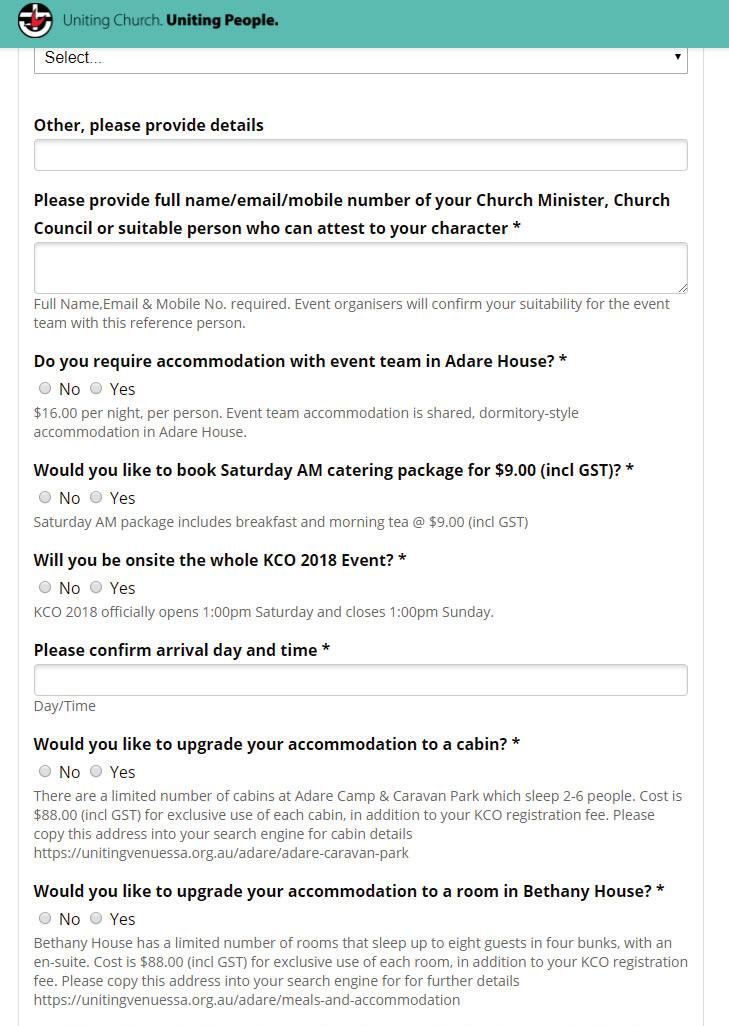Click the 'Other, please provide details' input field
Viewport: 729px width, 1026px height.
[x=360, y=155]
